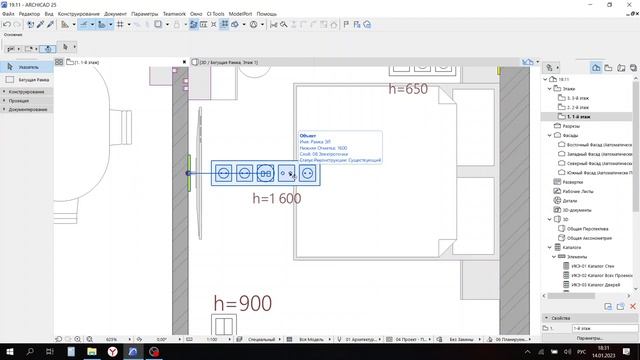640x360 pixels.
Task: Click the find and select magnifier icon
Action: click(x=284, y=24)
